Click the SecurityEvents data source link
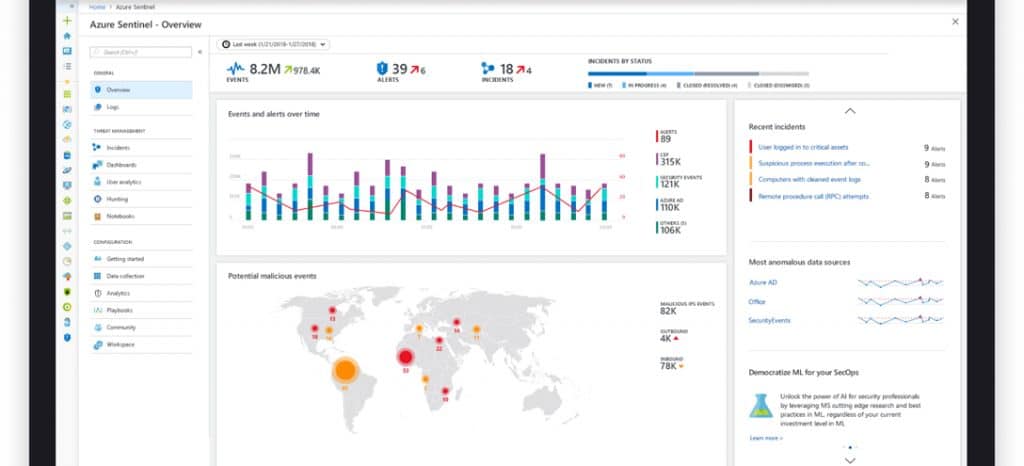1024x466 pixels. pyautogui.click(x=769, y=320)
